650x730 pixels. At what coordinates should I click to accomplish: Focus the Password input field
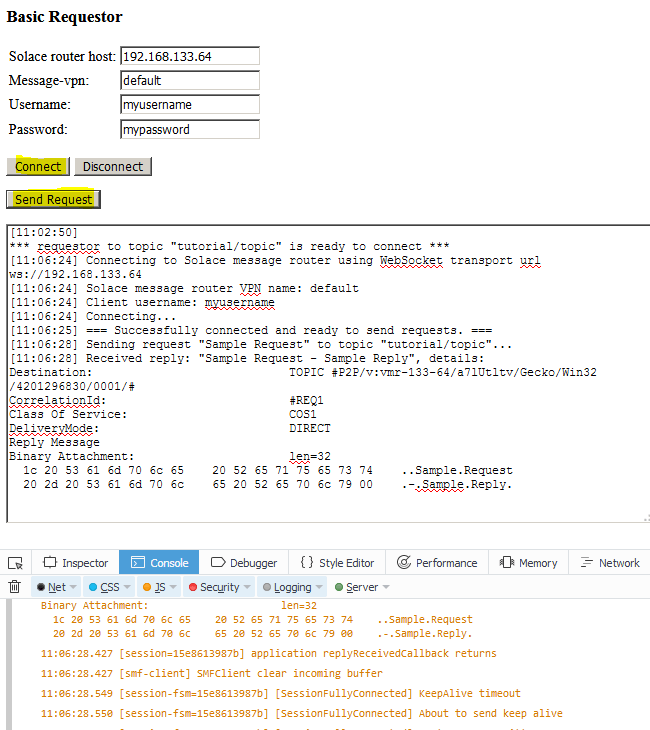[x=189, y=129]
